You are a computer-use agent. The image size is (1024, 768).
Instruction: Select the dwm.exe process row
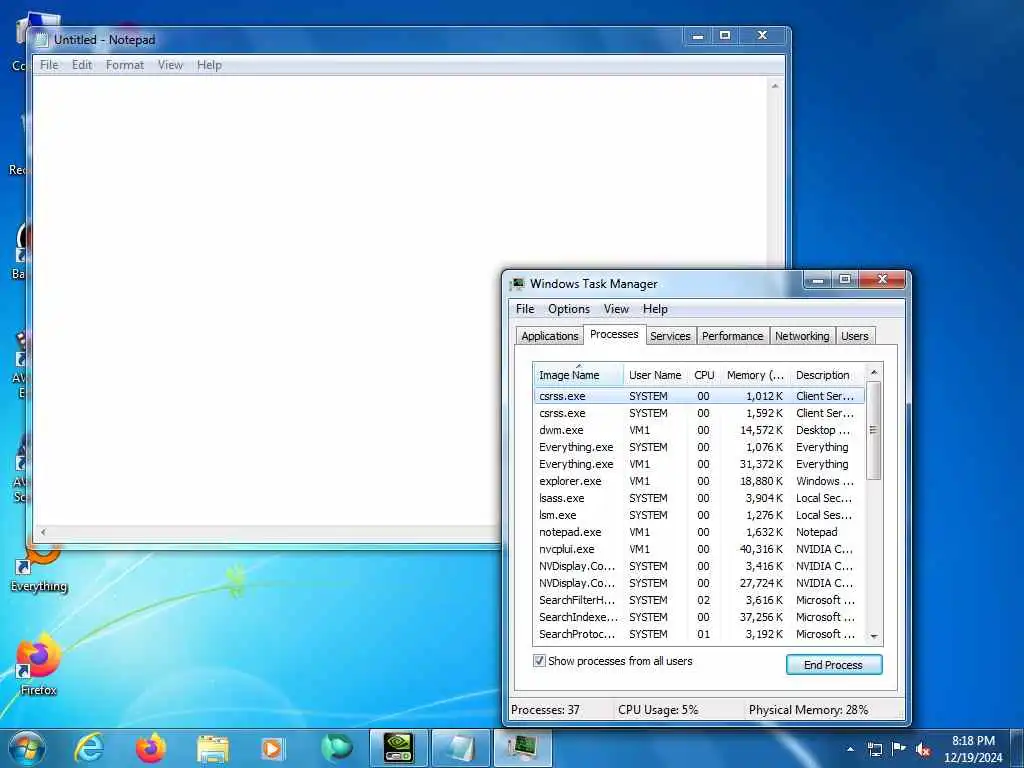(699, 430)
